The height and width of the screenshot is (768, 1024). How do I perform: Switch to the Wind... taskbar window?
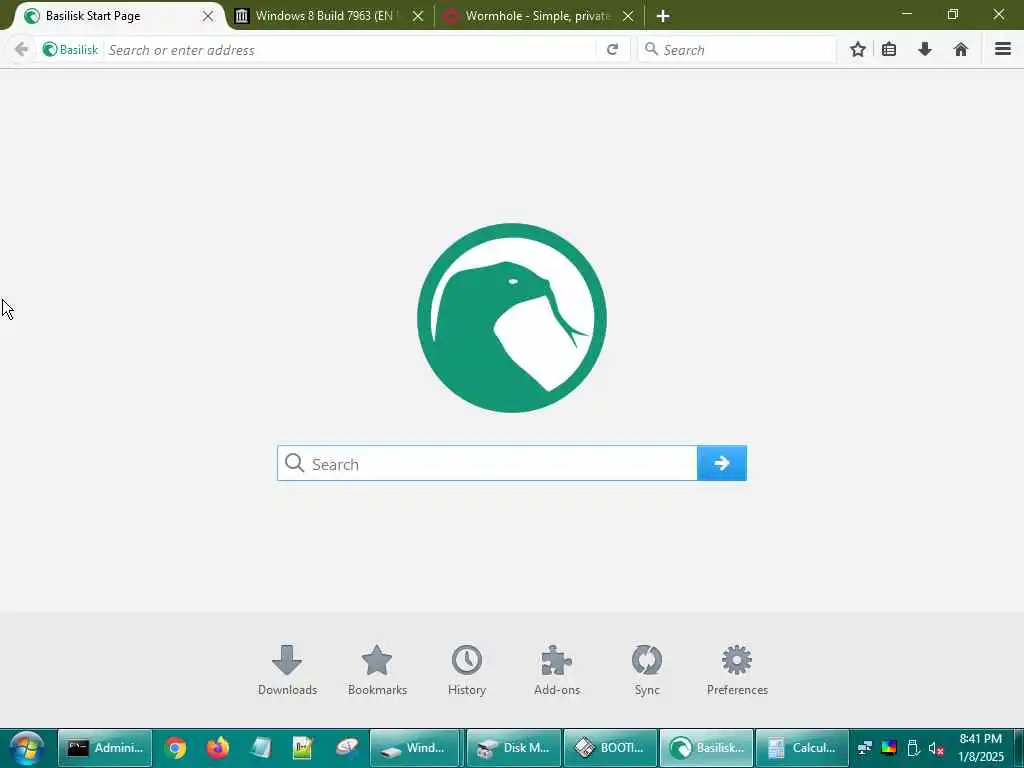[415, 748]
